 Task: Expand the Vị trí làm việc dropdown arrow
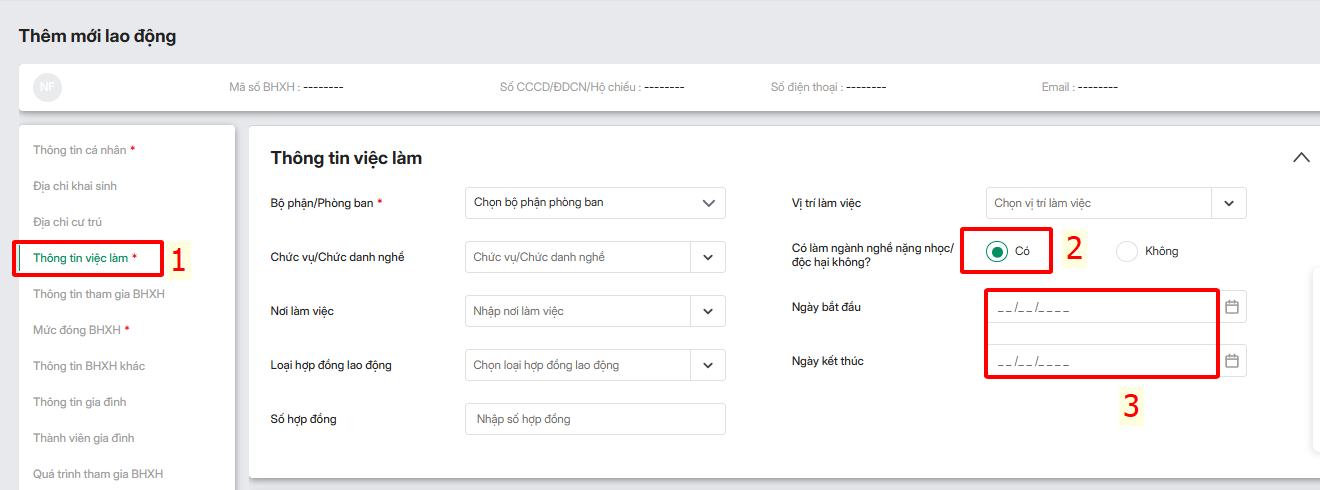1229,203
